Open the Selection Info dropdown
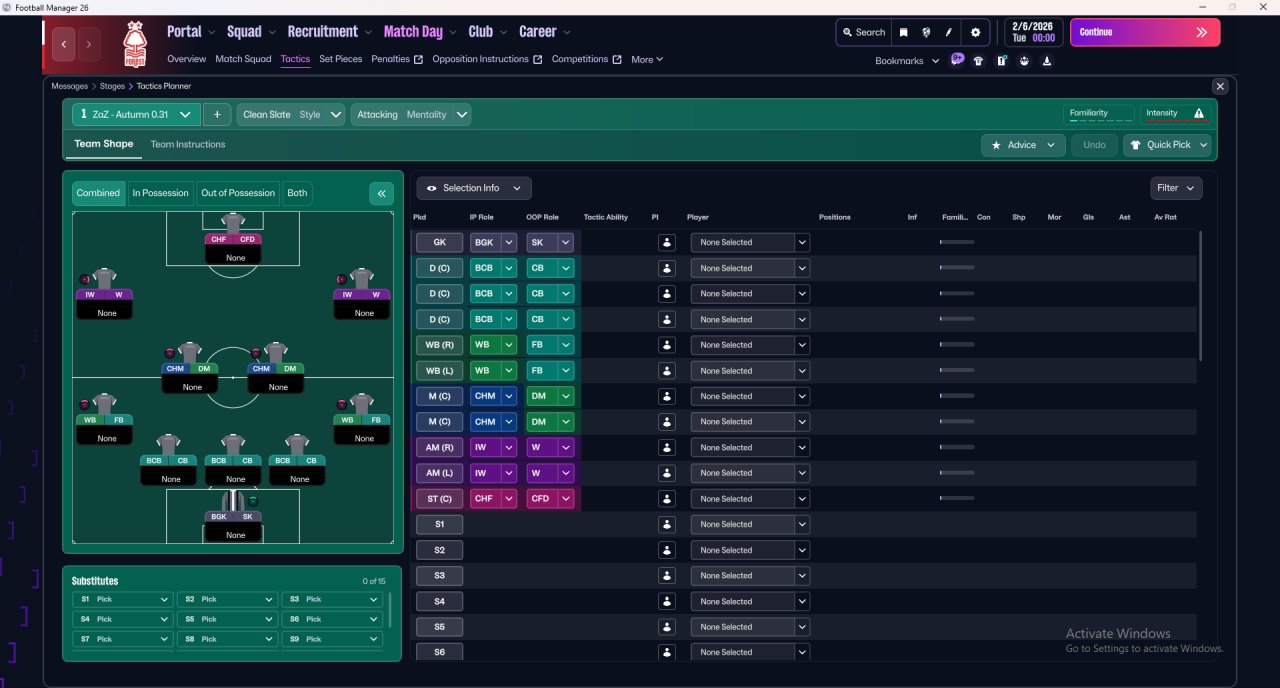Screen dimensions: 1280x688 tap(474, 188)
